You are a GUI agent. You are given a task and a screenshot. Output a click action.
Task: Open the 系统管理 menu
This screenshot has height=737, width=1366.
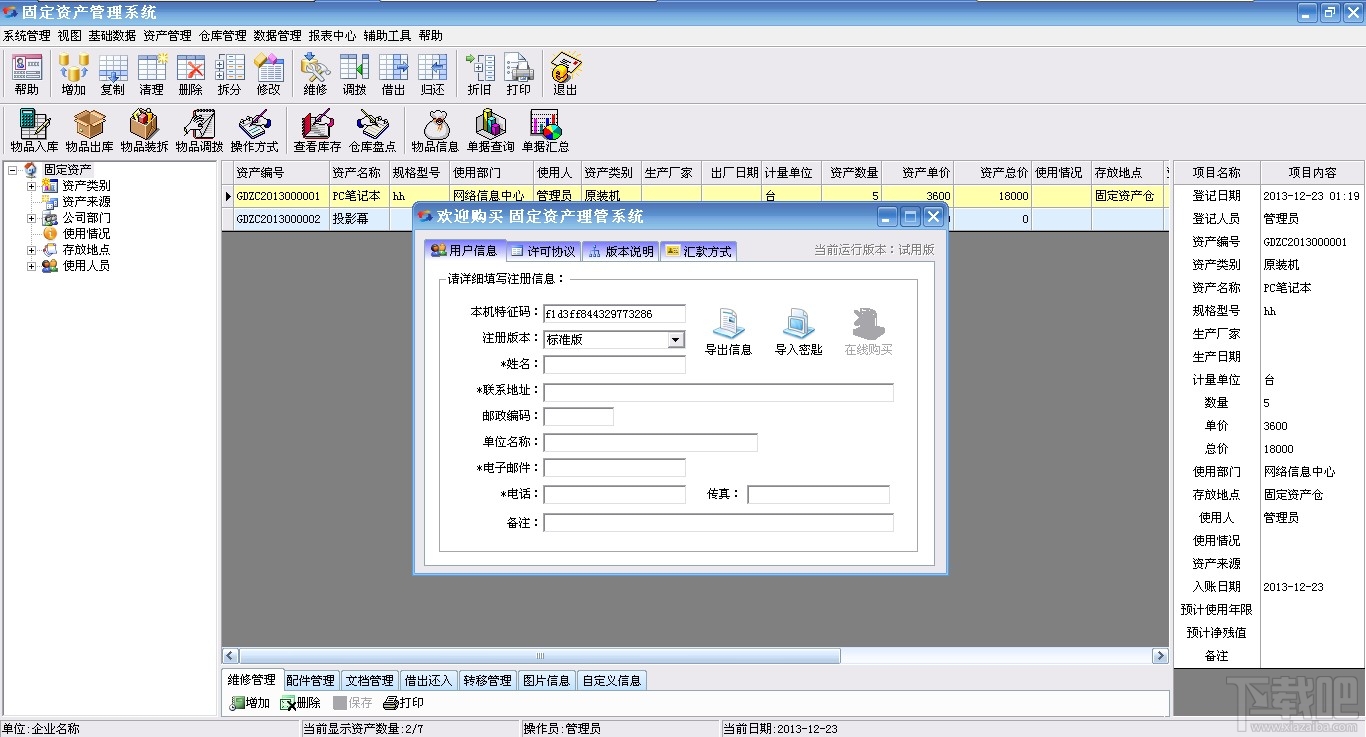(x=27, y=35)
